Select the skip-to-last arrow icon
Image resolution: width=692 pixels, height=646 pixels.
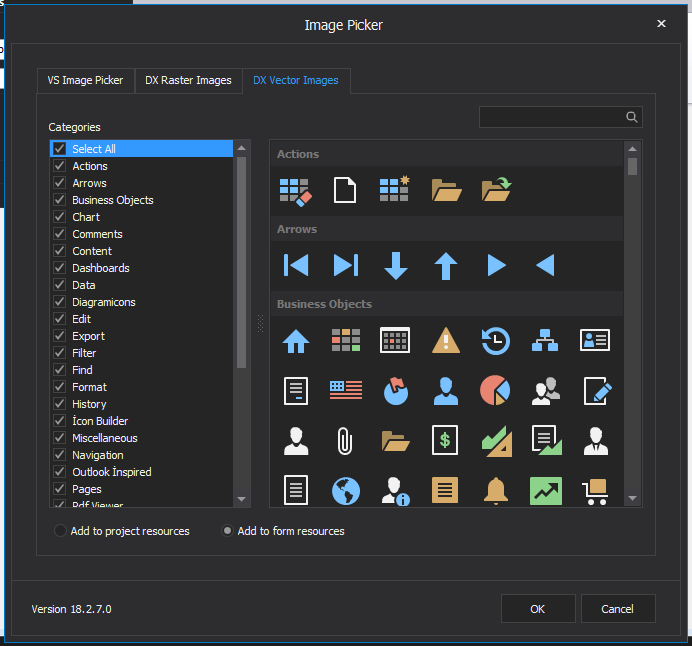[346, 265]
